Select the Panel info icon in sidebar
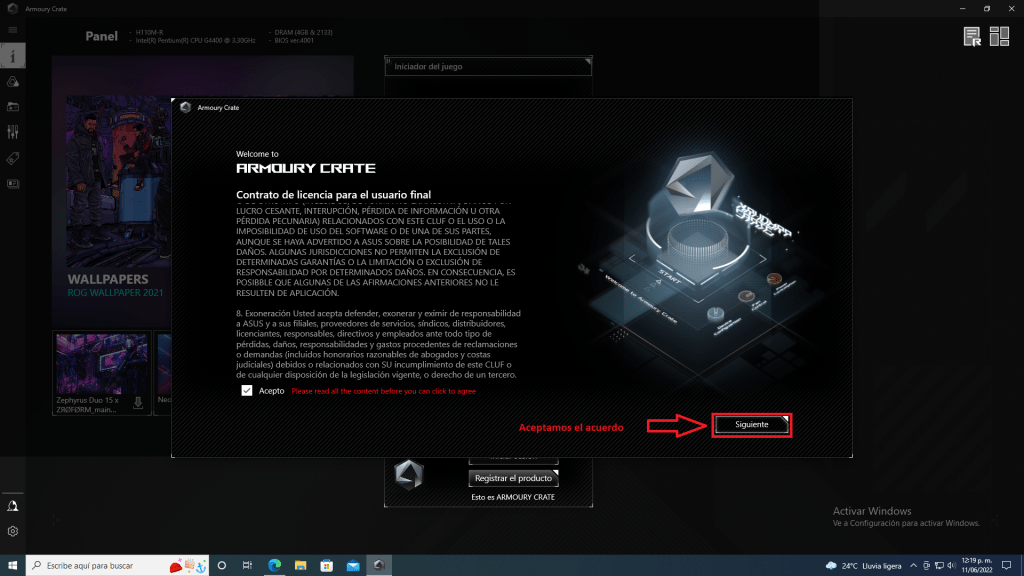The image size is (1024, 576). (x=13, y=55)
